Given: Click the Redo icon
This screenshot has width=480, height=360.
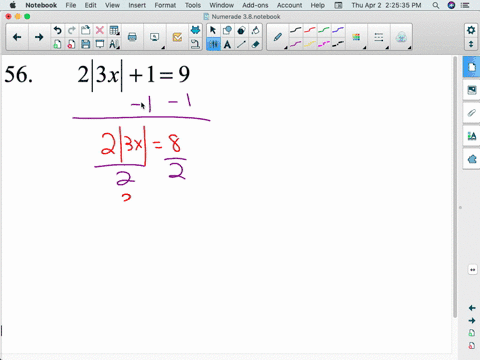Looking at the screenshot, I should (x=71, y=30).
